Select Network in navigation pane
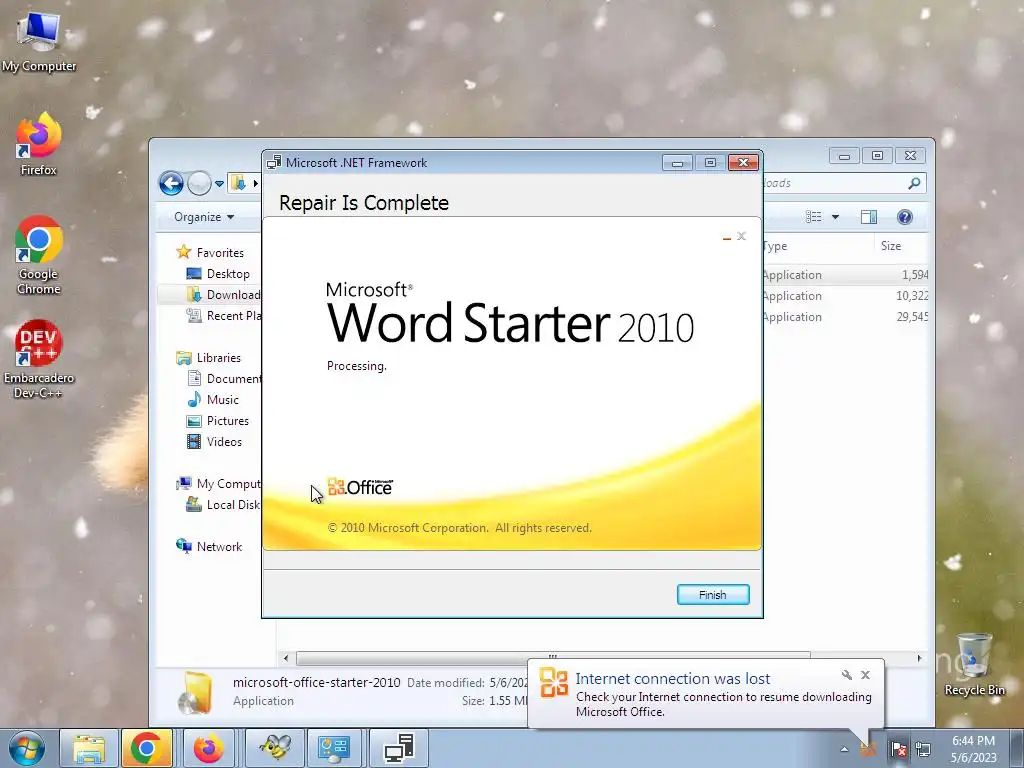The height and width of the screenshot is (768, 1024). [219, 547]
